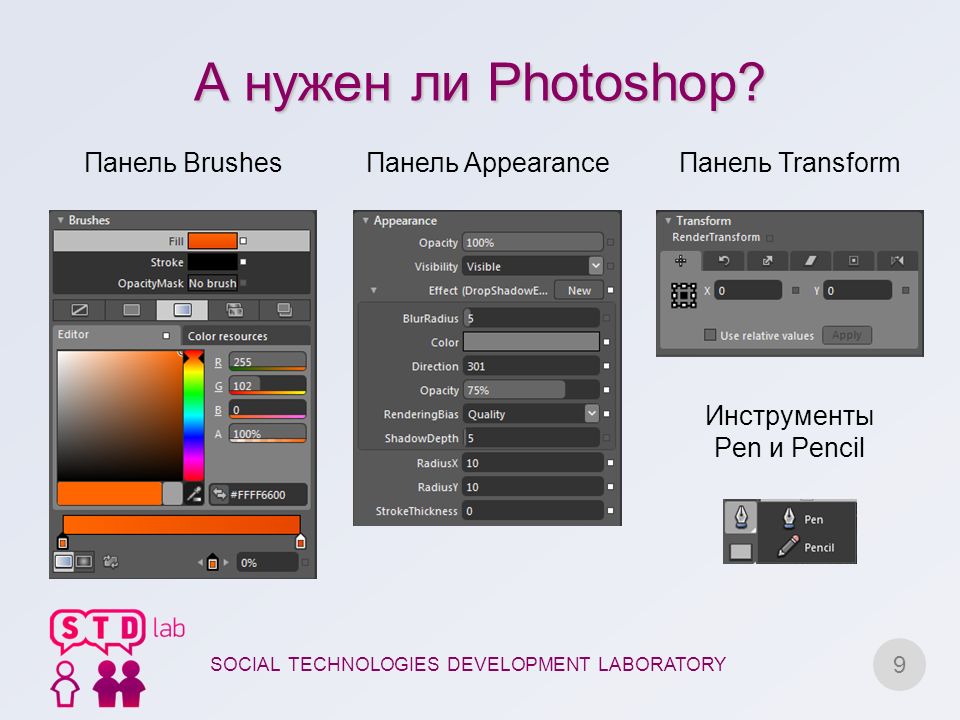Open the RenderingBias dropdown
Viewport: 960px width, 720px height.
click(591, 413)
